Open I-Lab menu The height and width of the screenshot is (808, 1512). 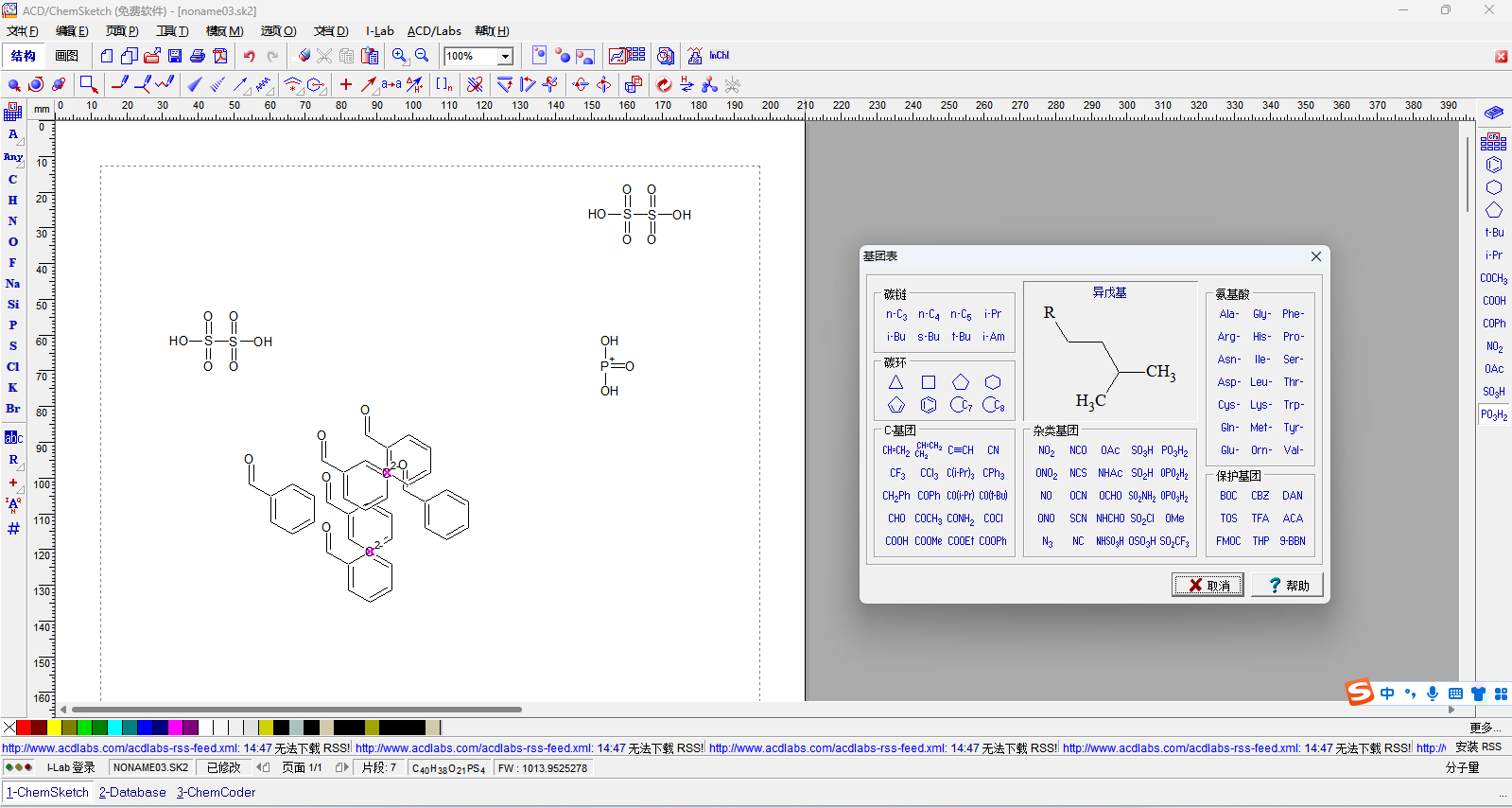pos(380,31)
